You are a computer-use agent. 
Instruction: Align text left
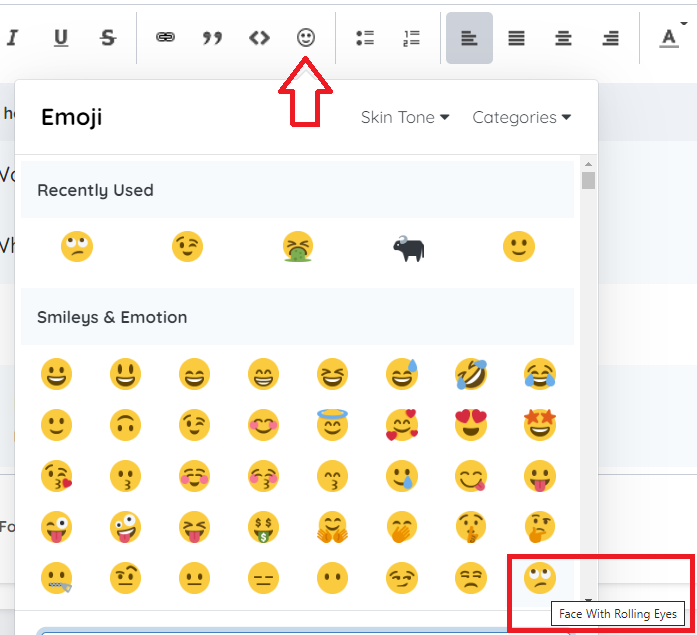[x=469, y=38]
